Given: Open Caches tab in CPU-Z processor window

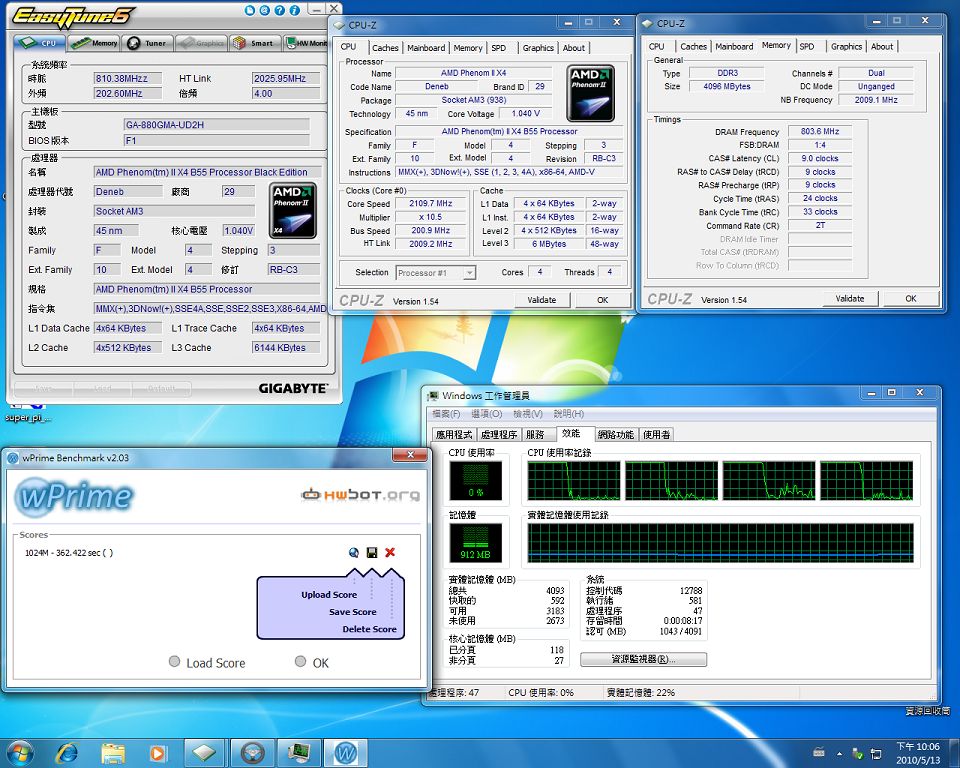Looking at the screenshot, I should point(384,48).
